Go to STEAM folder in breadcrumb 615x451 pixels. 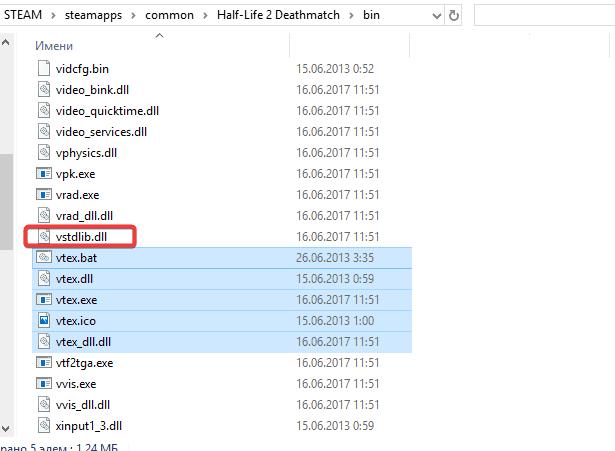tap(23, 15)
